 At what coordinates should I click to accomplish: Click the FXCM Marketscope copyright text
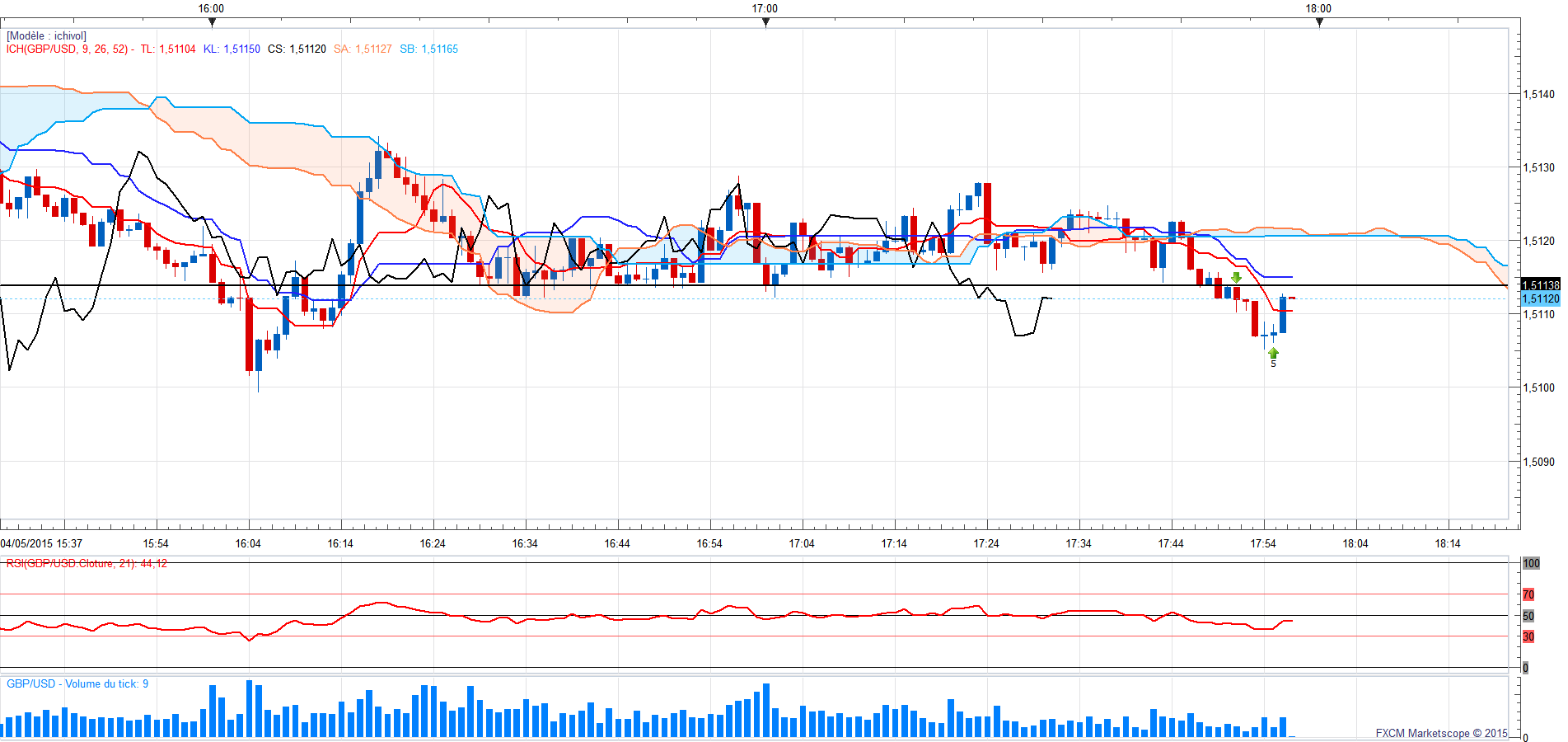[x=1441, y=733]
